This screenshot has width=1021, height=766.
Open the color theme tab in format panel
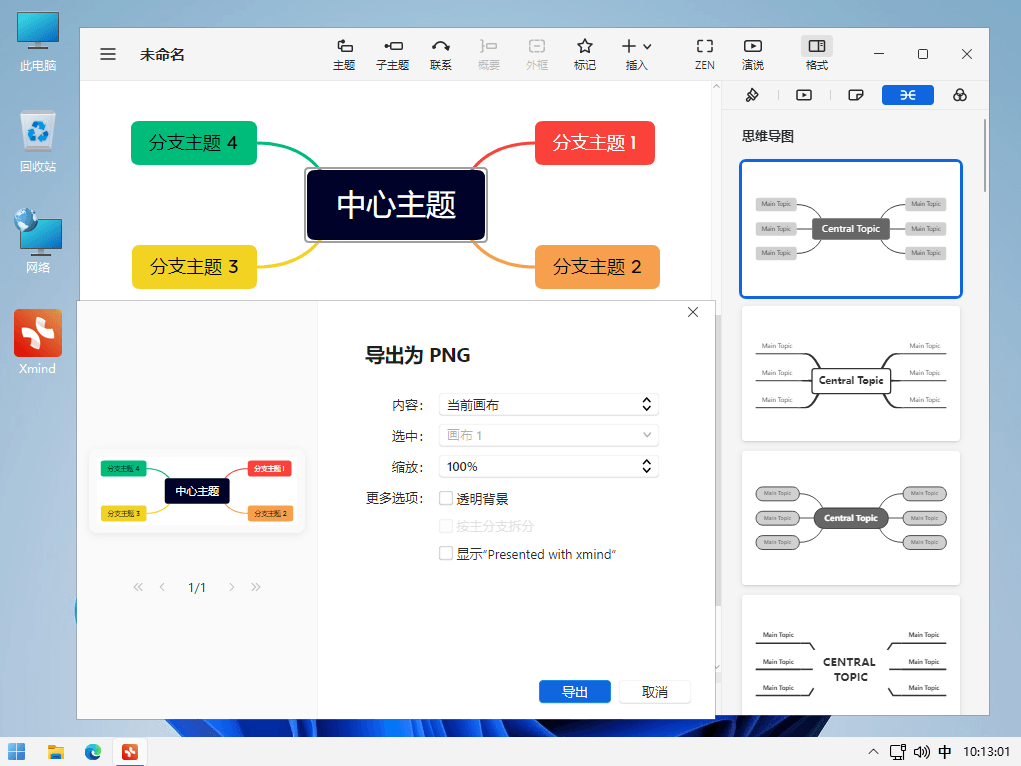[960, 95]
